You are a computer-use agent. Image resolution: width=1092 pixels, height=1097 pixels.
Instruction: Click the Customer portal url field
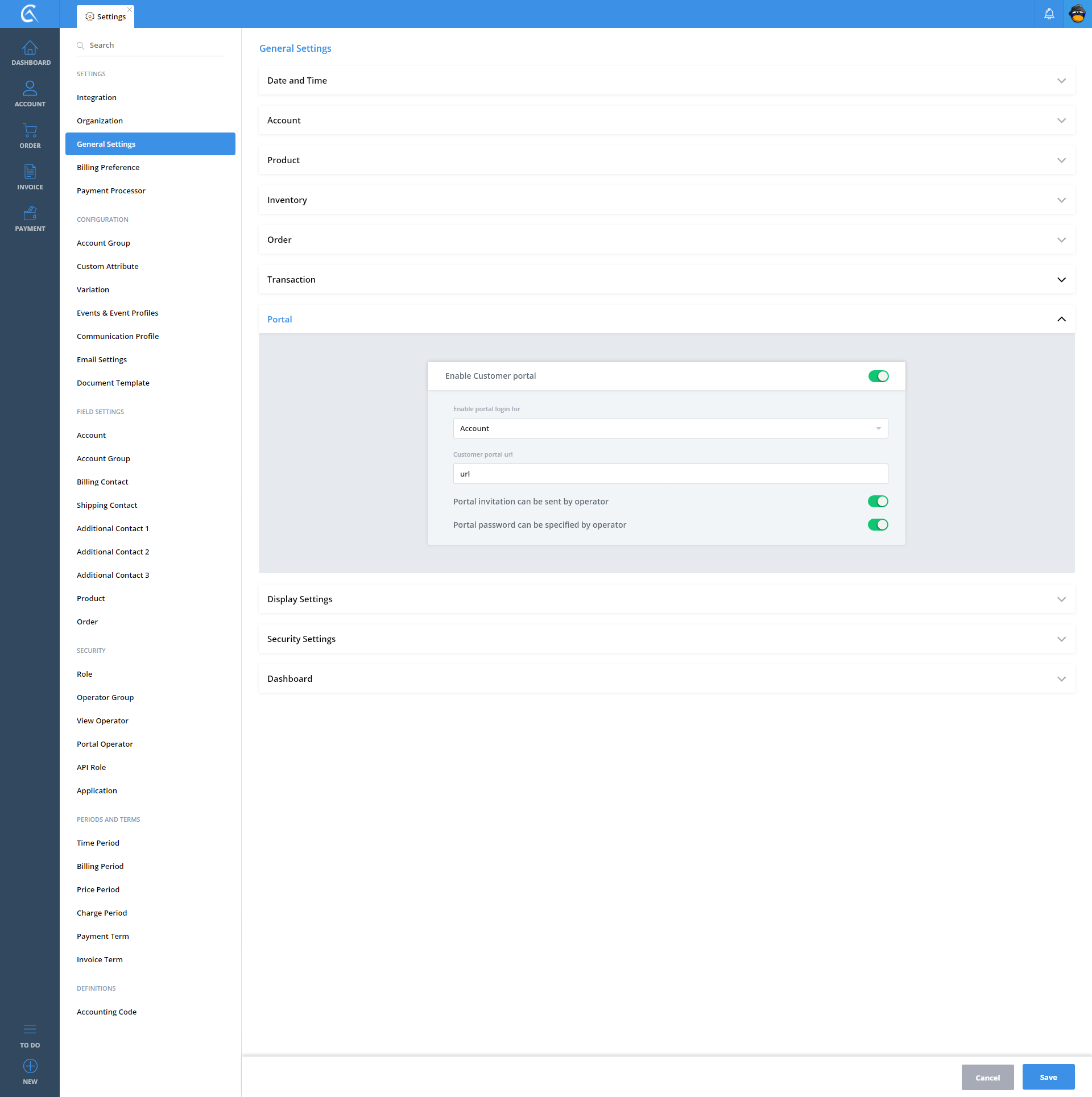pos(670,474)
